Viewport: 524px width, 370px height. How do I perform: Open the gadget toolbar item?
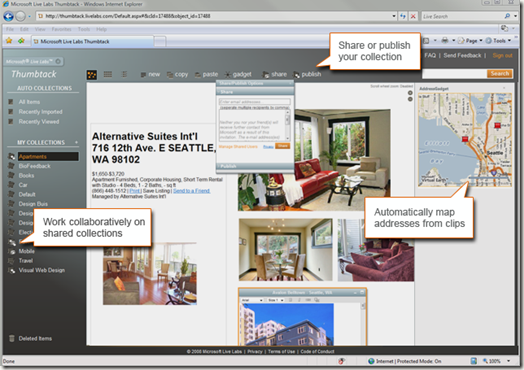click(238, 74)
